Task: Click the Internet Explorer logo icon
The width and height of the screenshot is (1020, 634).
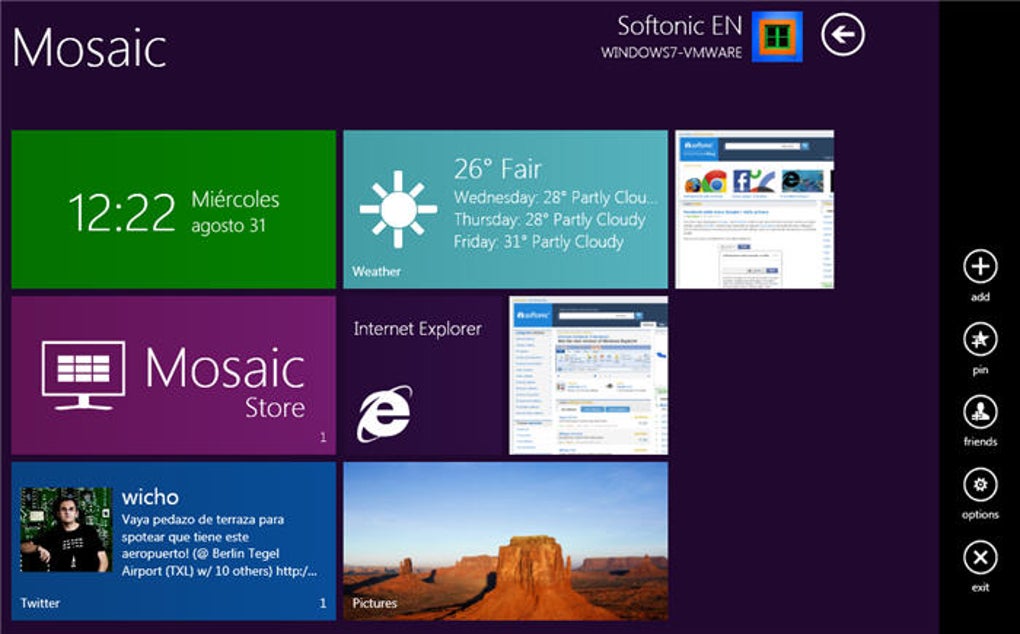Action: click(x=384, y=414)
